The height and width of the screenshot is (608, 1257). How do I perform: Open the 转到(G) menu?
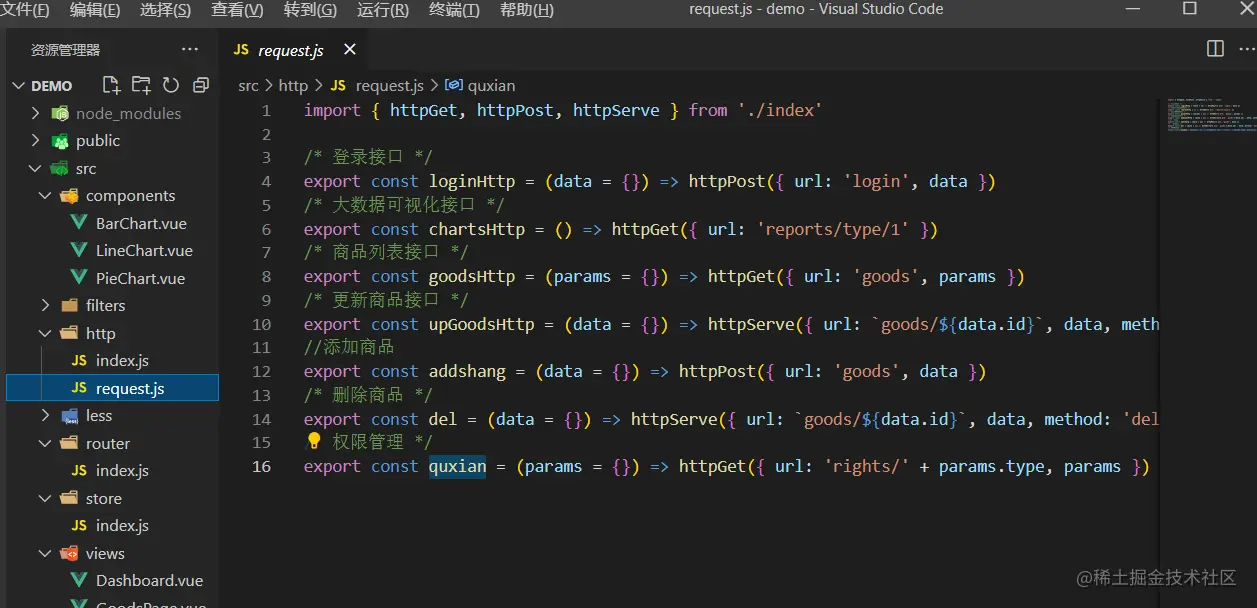(x=310, y=10)
